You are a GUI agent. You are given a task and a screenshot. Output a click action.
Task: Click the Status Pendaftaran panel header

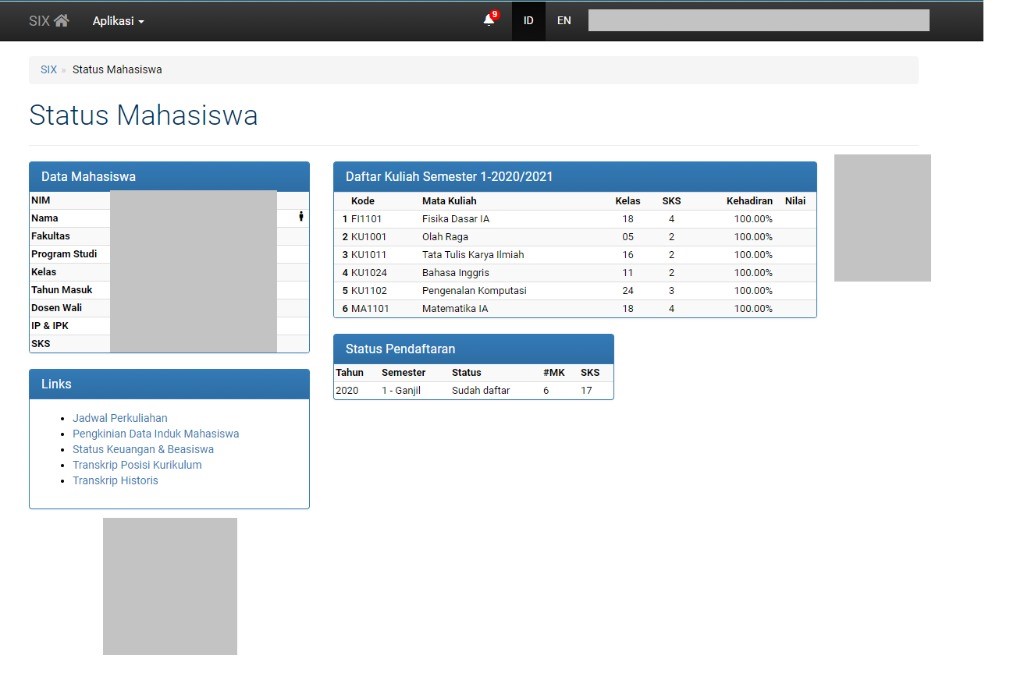click(x=473, y=349)
